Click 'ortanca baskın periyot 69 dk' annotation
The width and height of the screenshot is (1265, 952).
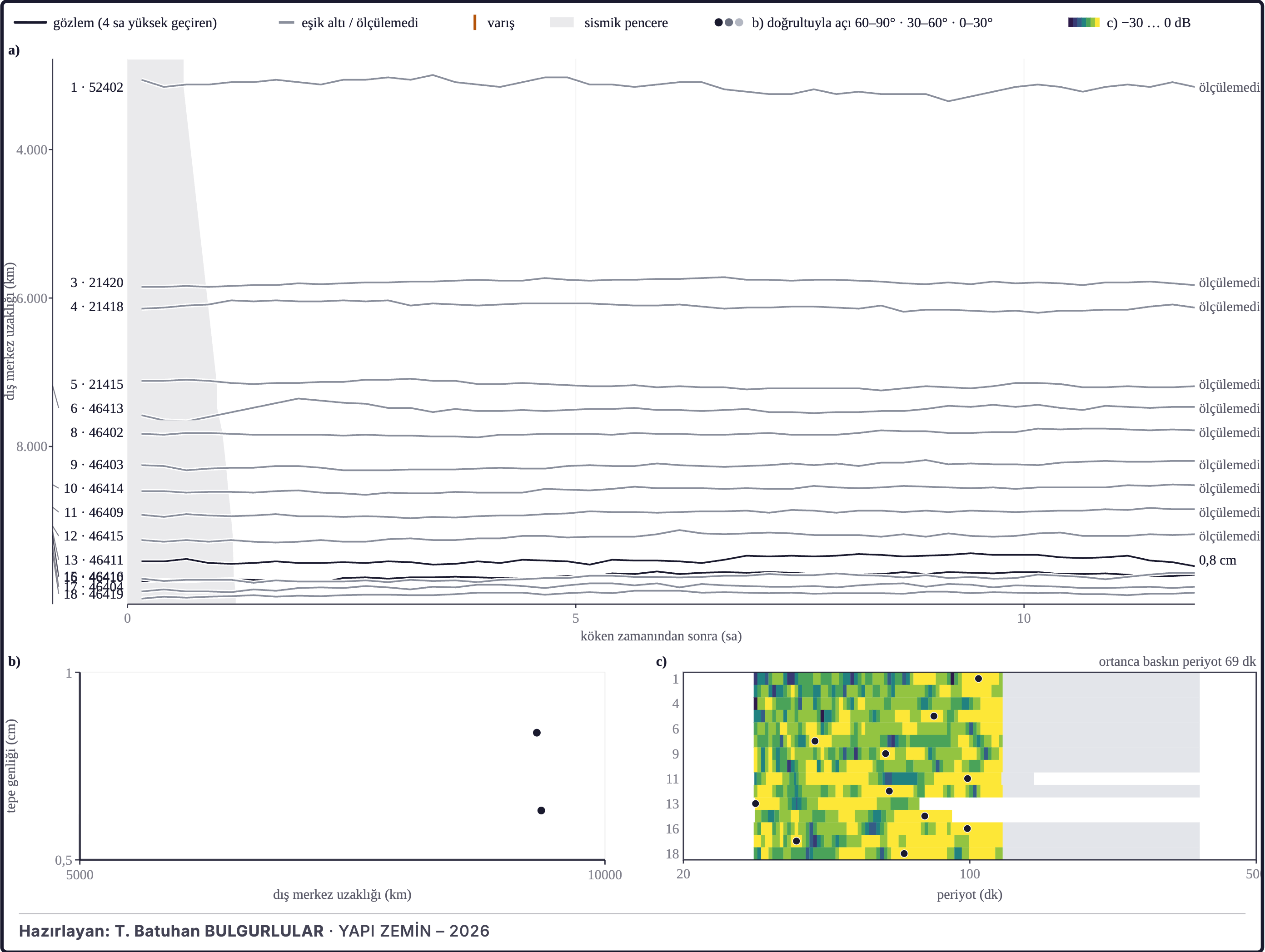(x=1177, y=661)
